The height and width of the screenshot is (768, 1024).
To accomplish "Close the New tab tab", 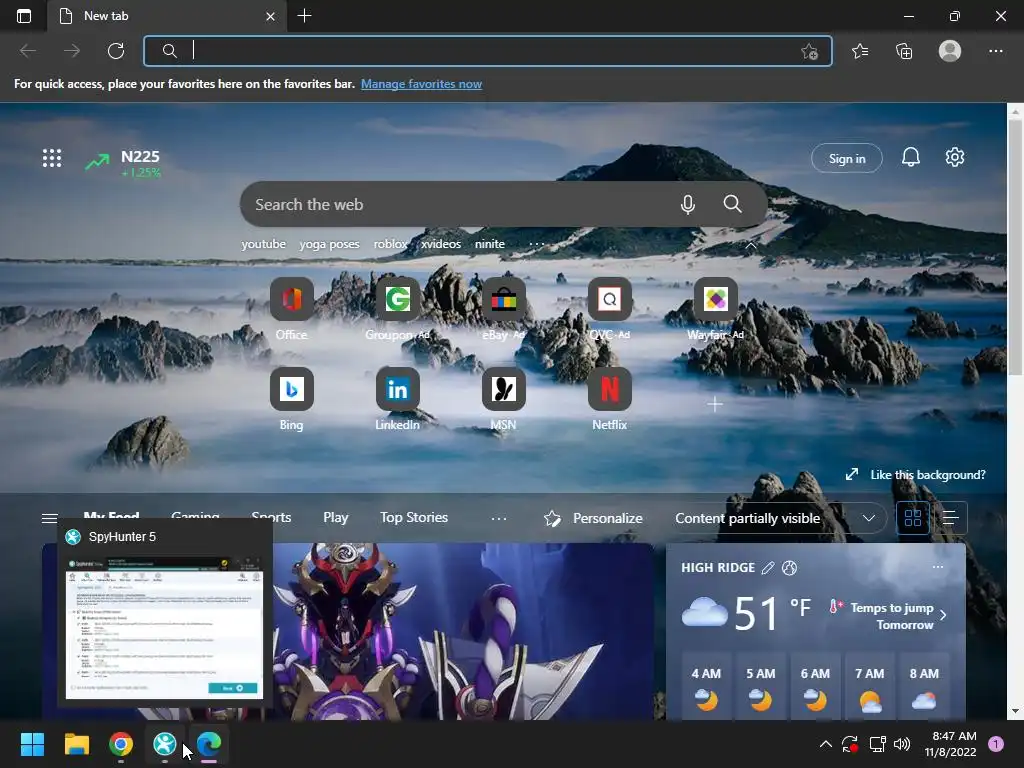I will pyautogui.click(x=270, y=16).
